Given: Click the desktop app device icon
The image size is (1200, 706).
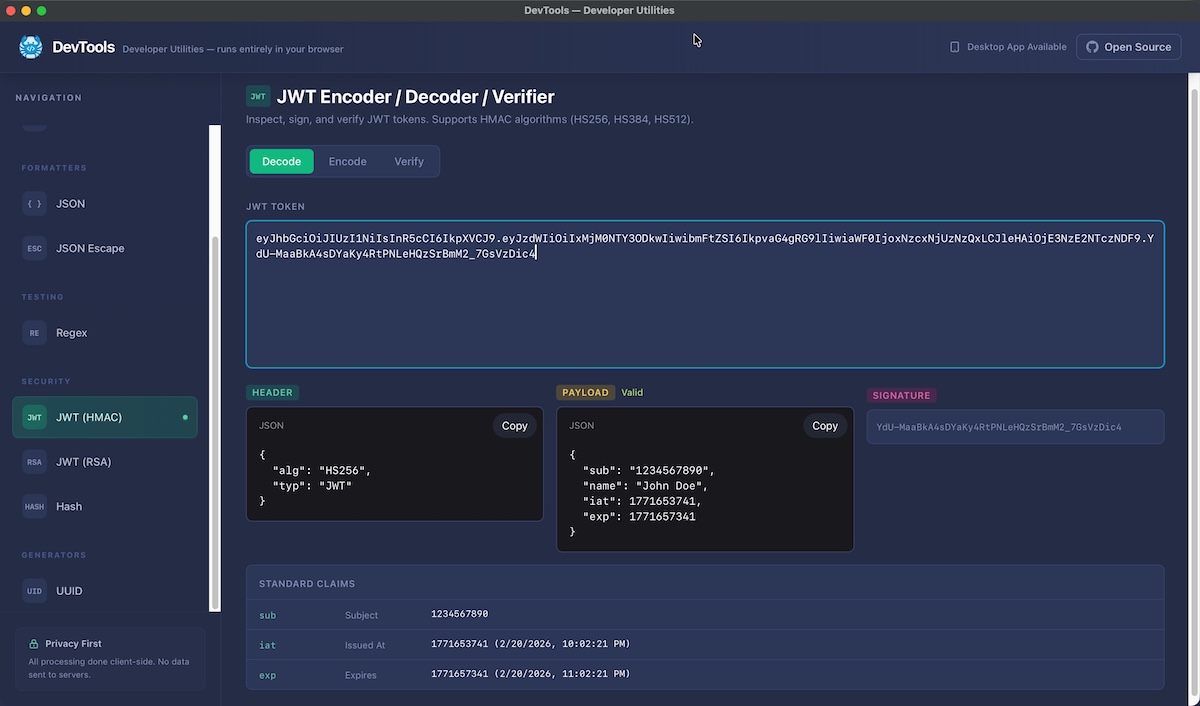Looking at the screenshot, I should [955, 47].
